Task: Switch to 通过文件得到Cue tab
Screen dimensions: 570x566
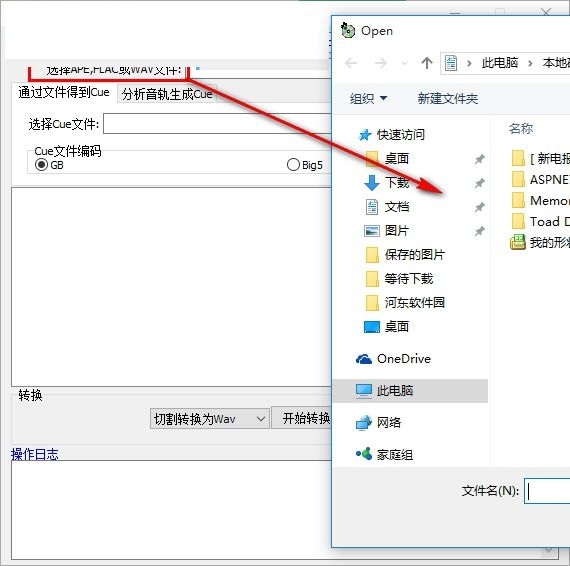Action: [64, 92]
